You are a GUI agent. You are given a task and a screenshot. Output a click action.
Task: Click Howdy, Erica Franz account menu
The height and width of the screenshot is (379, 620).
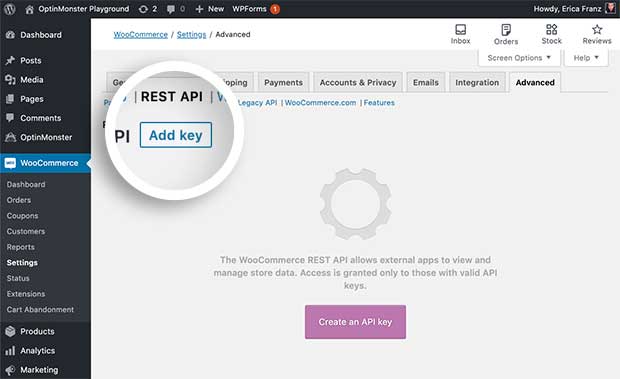(x=567, y=9)
